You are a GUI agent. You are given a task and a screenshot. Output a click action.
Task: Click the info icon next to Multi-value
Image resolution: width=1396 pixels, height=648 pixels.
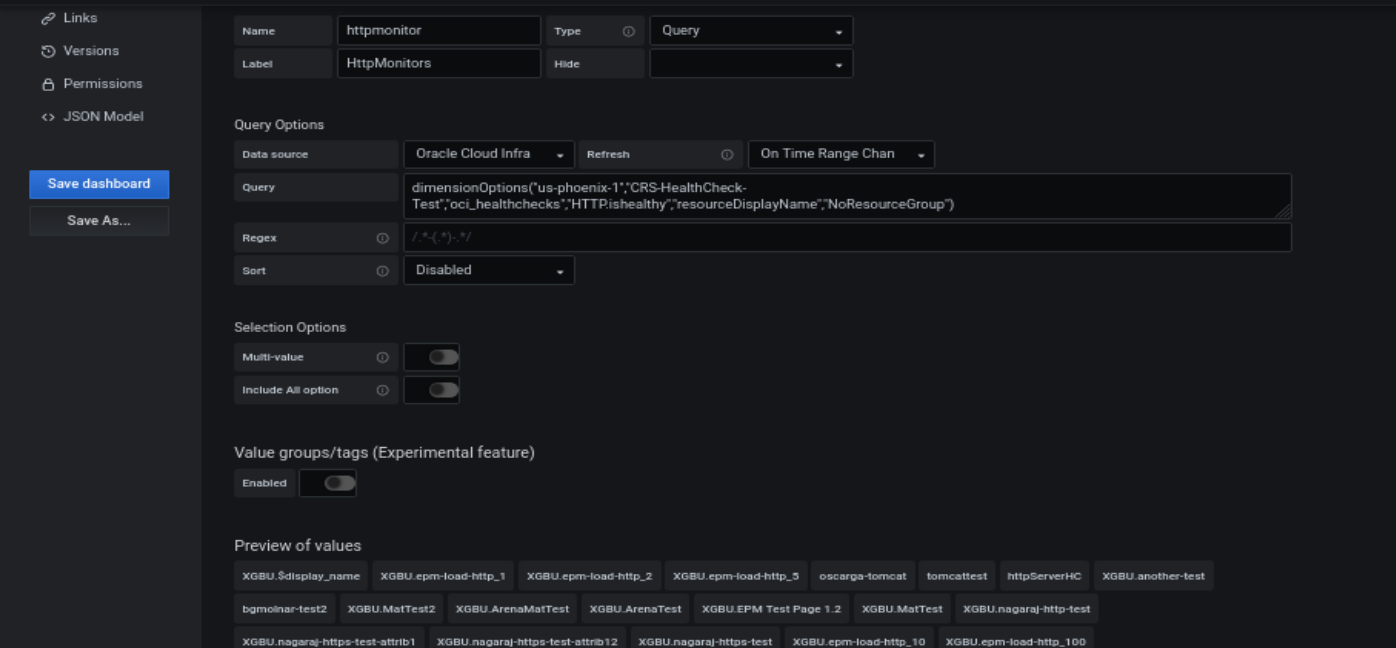[x=383, y=356]
